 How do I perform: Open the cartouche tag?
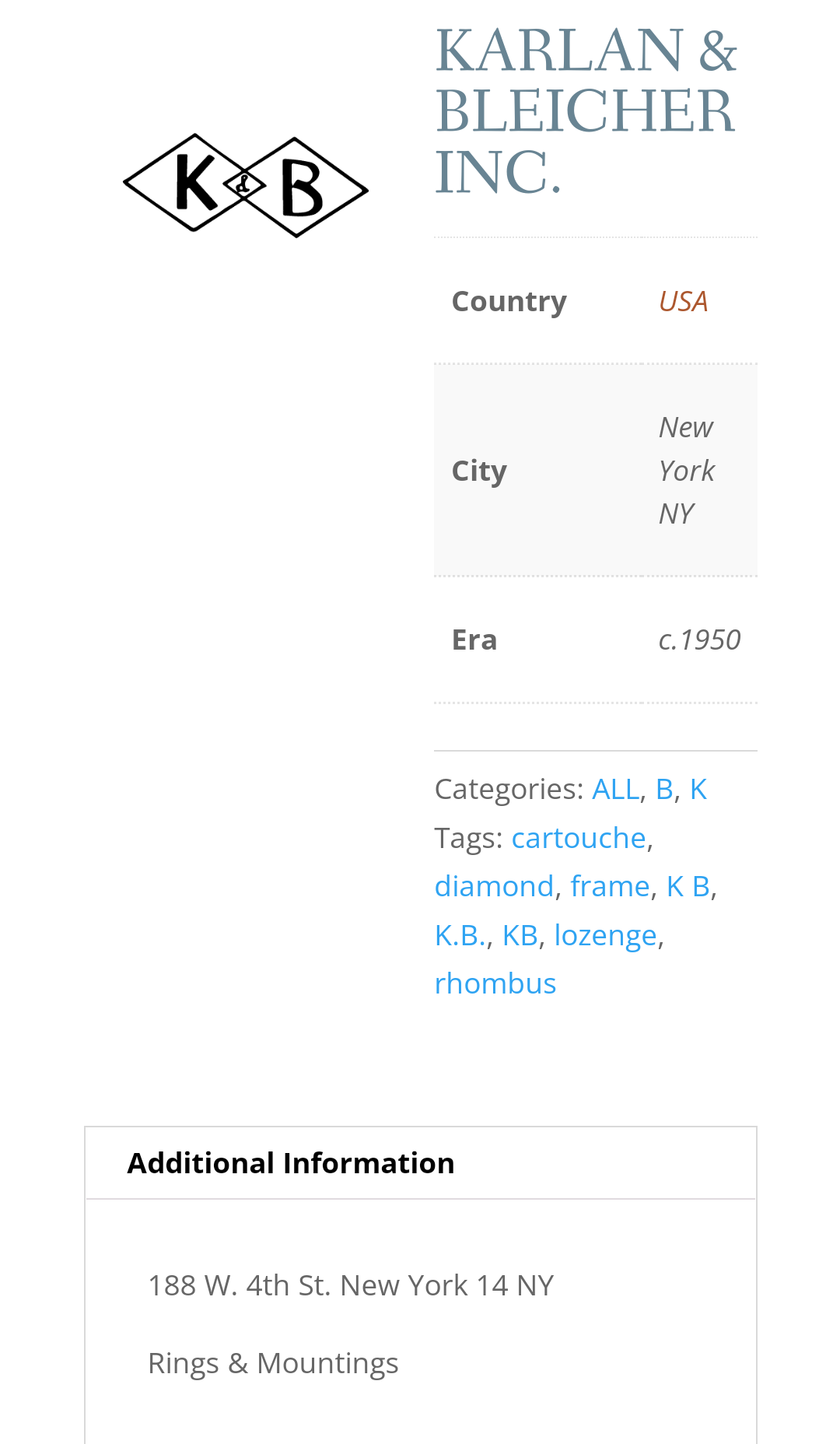[579, 838]
